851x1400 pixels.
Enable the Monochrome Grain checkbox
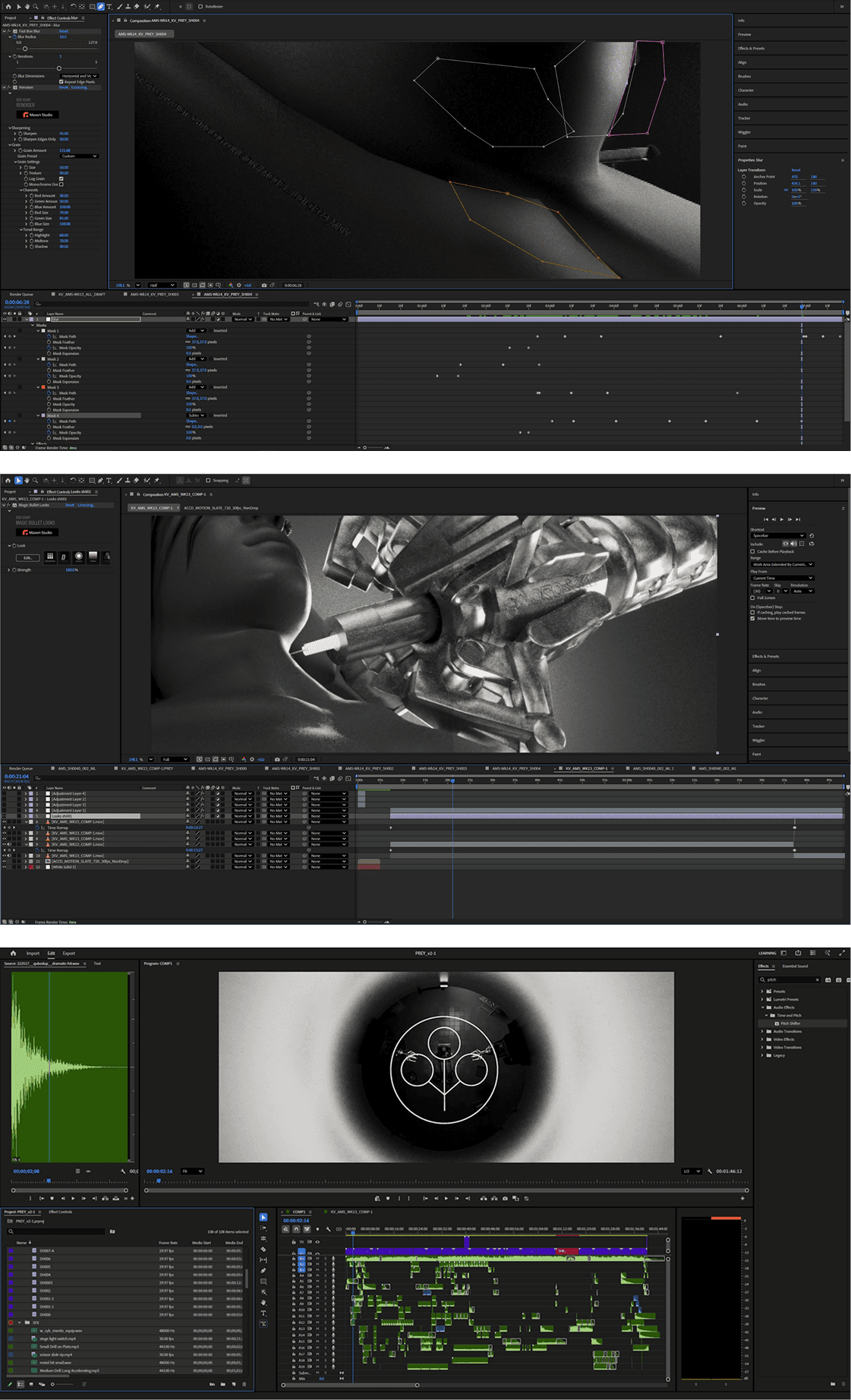(x=61, y=184)
